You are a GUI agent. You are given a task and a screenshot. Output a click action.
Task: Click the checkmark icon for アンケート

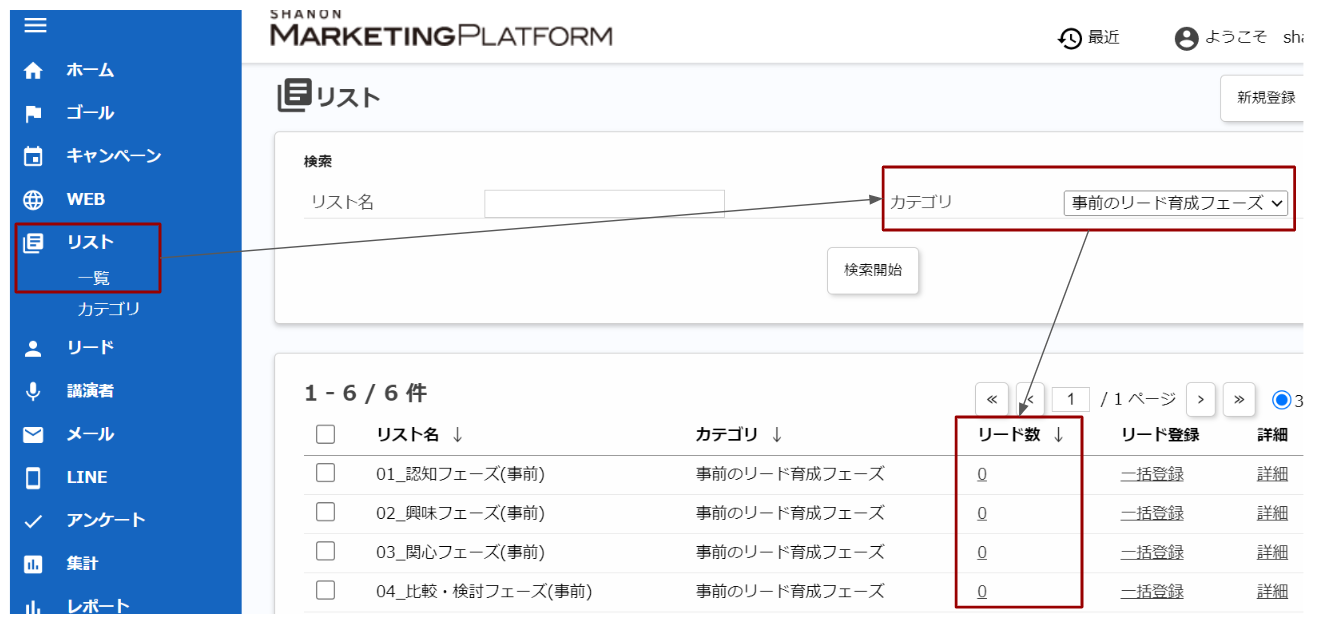click(x=33, y=520)
